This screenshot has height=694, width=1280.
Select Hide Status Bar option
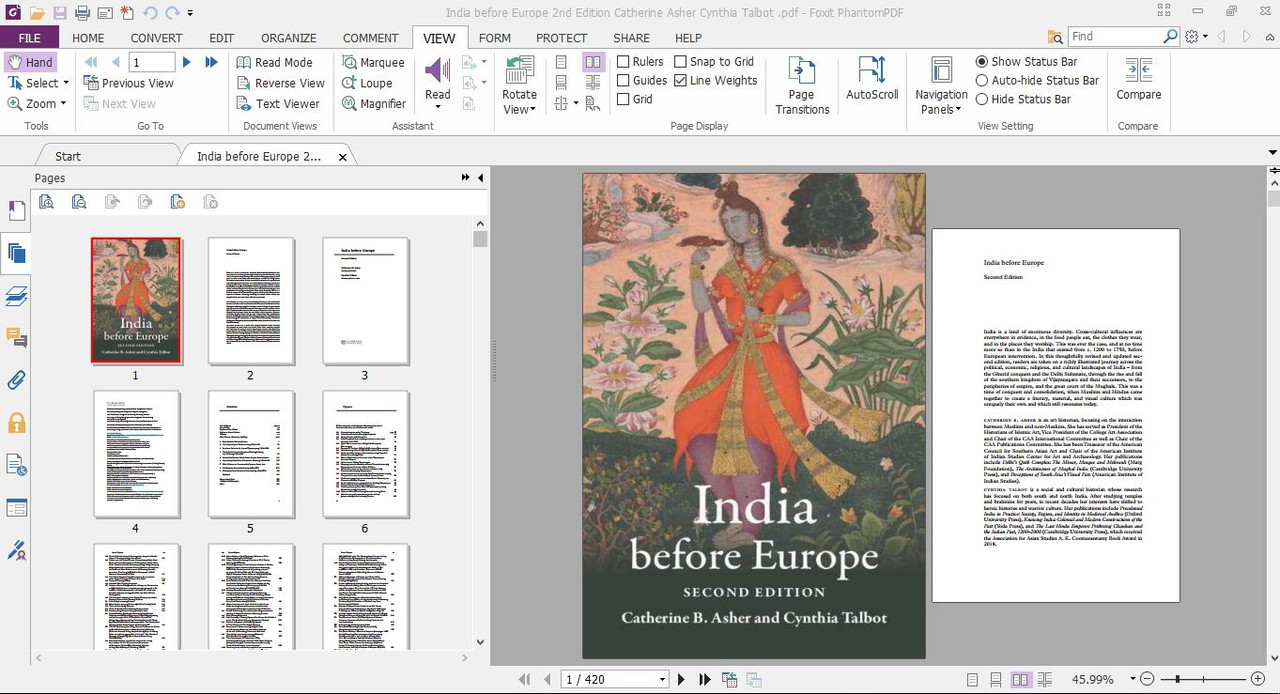[982, 99]
